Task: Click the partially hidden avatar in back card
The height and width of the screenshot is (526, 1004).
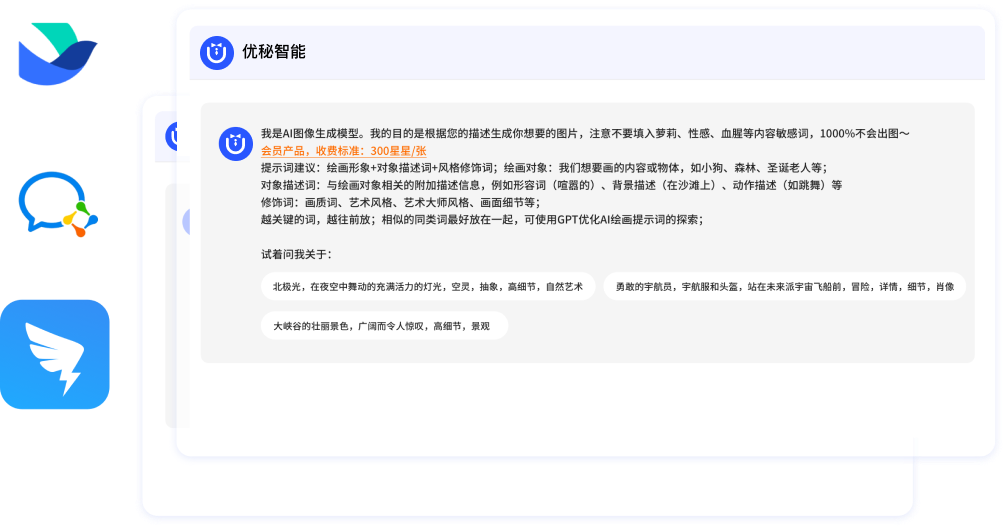Action: coord(186,222)
